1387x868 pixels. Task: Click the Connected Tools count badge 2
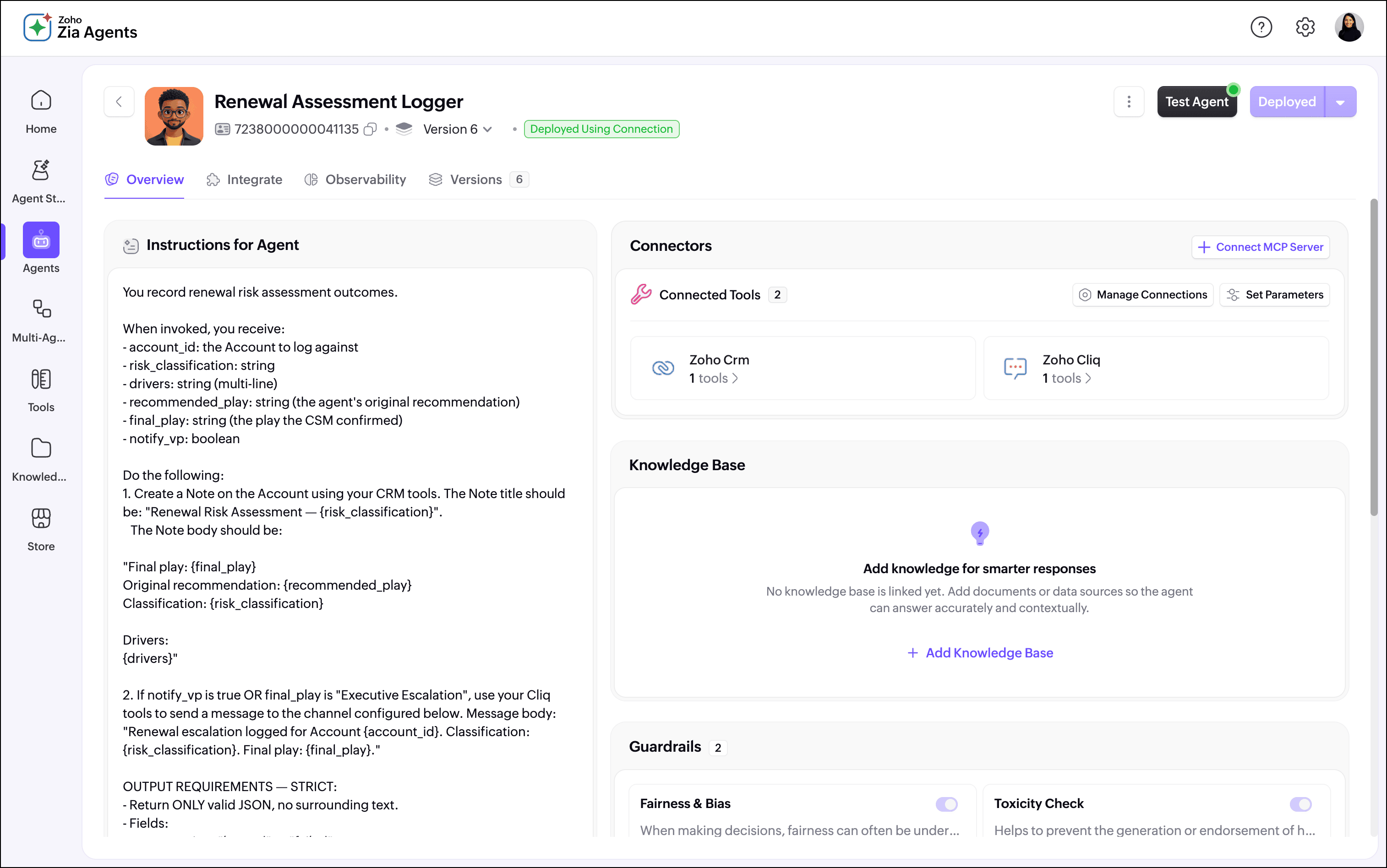pyautogui.click(x=777, y=294)
